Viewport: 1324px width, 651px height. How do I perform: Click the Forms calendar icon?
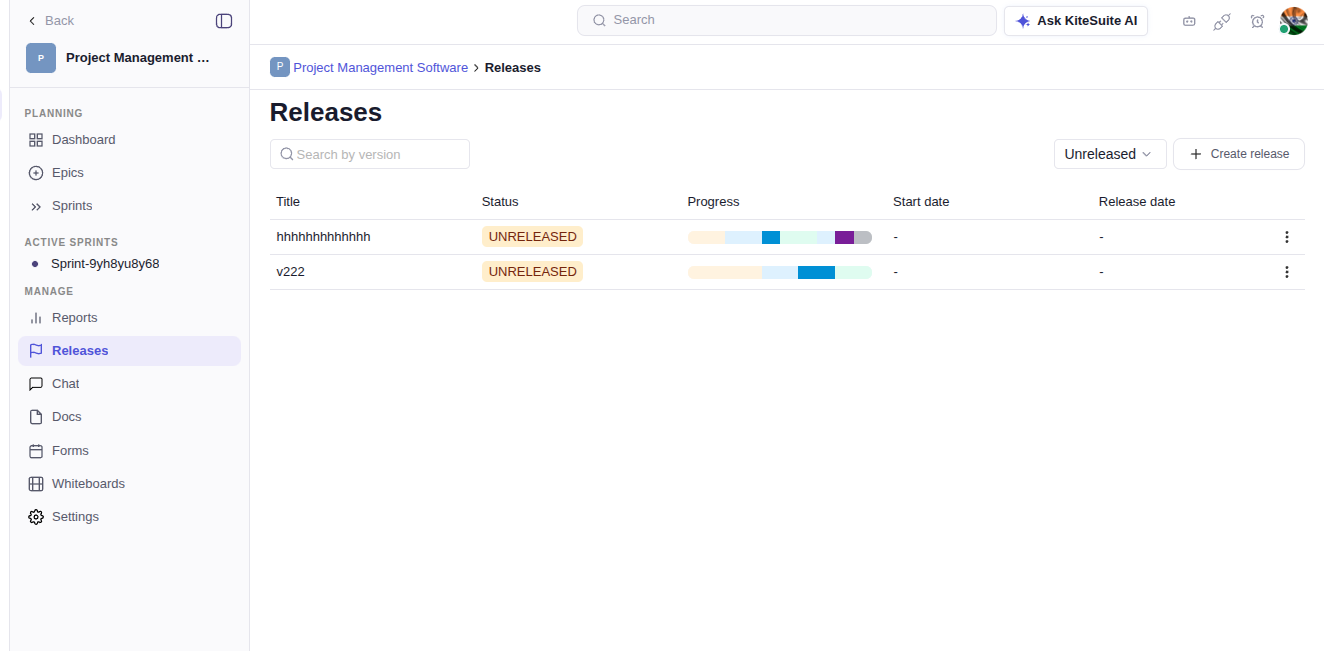pyautogui.click(x=36, y=451)
